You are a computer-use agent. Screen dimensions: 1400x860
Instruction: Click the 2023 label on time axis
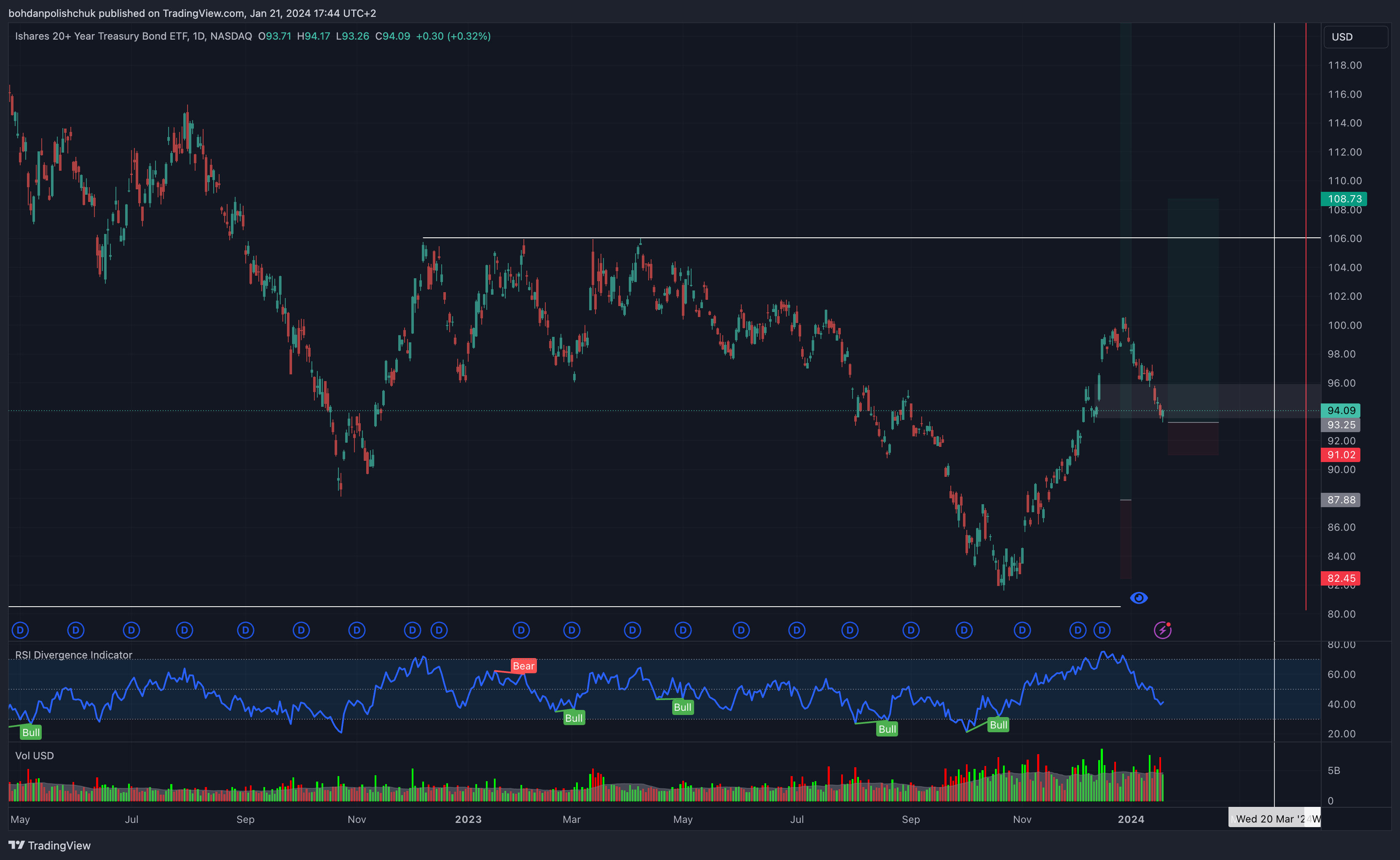click(x=468, y=820)
